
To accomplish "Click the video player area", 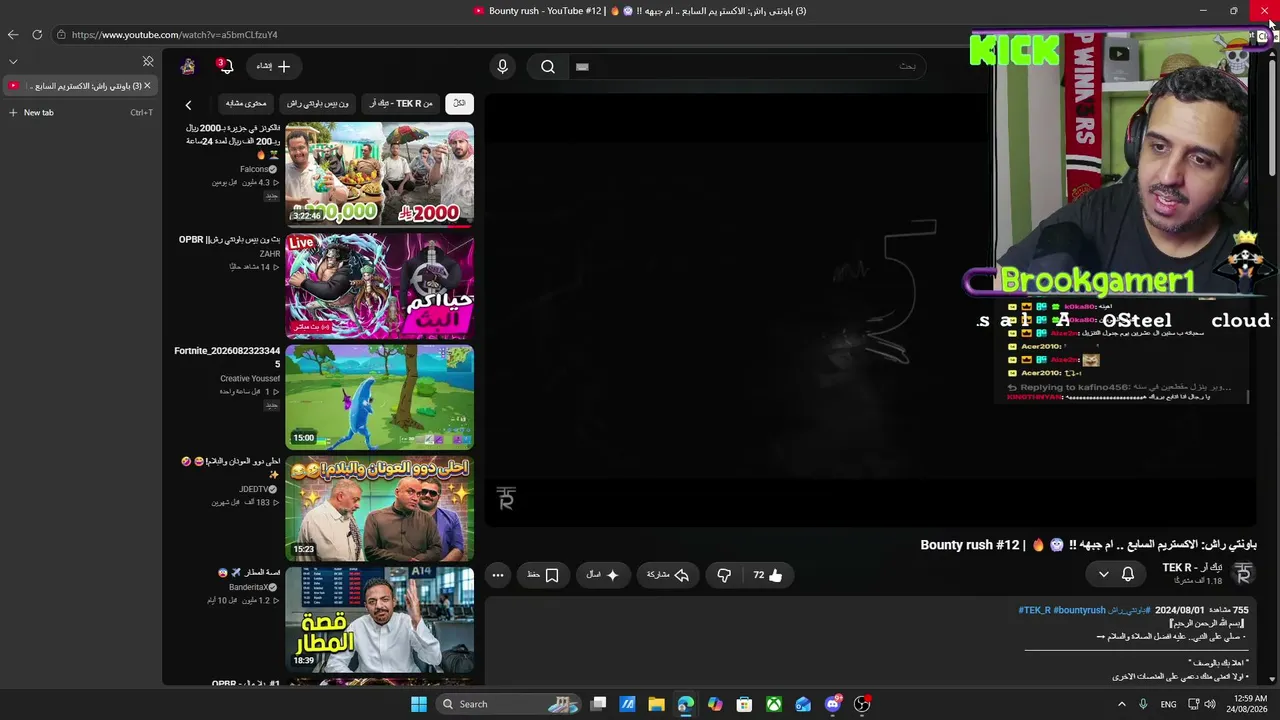I will [871, 309].
